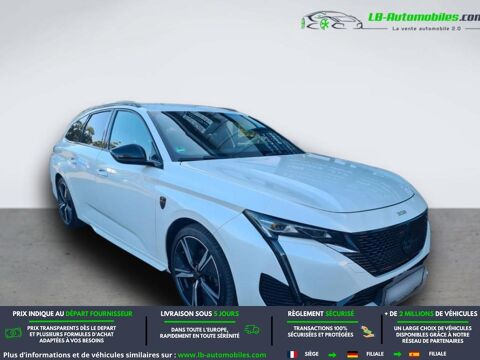480x360 pixels.
Task: Open the www.lb-automobiles.com link
Action: click(222, 355)
